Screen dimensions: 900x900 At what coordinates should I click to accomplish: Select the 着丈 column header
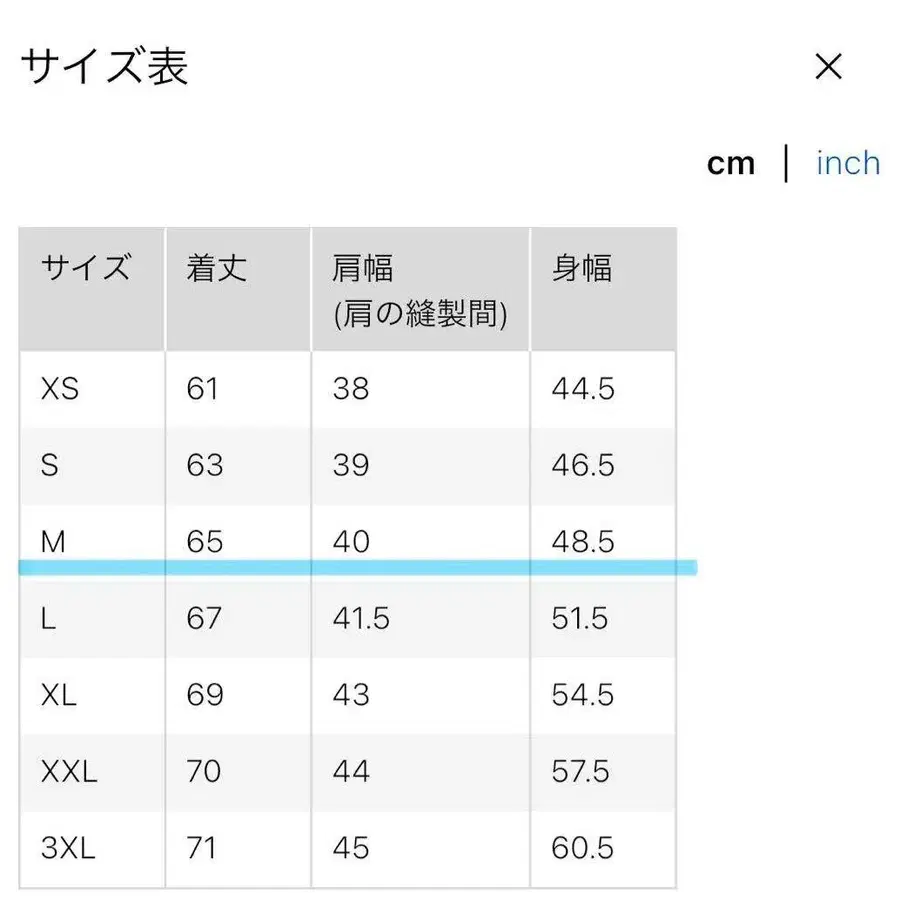tap(216, 268)
